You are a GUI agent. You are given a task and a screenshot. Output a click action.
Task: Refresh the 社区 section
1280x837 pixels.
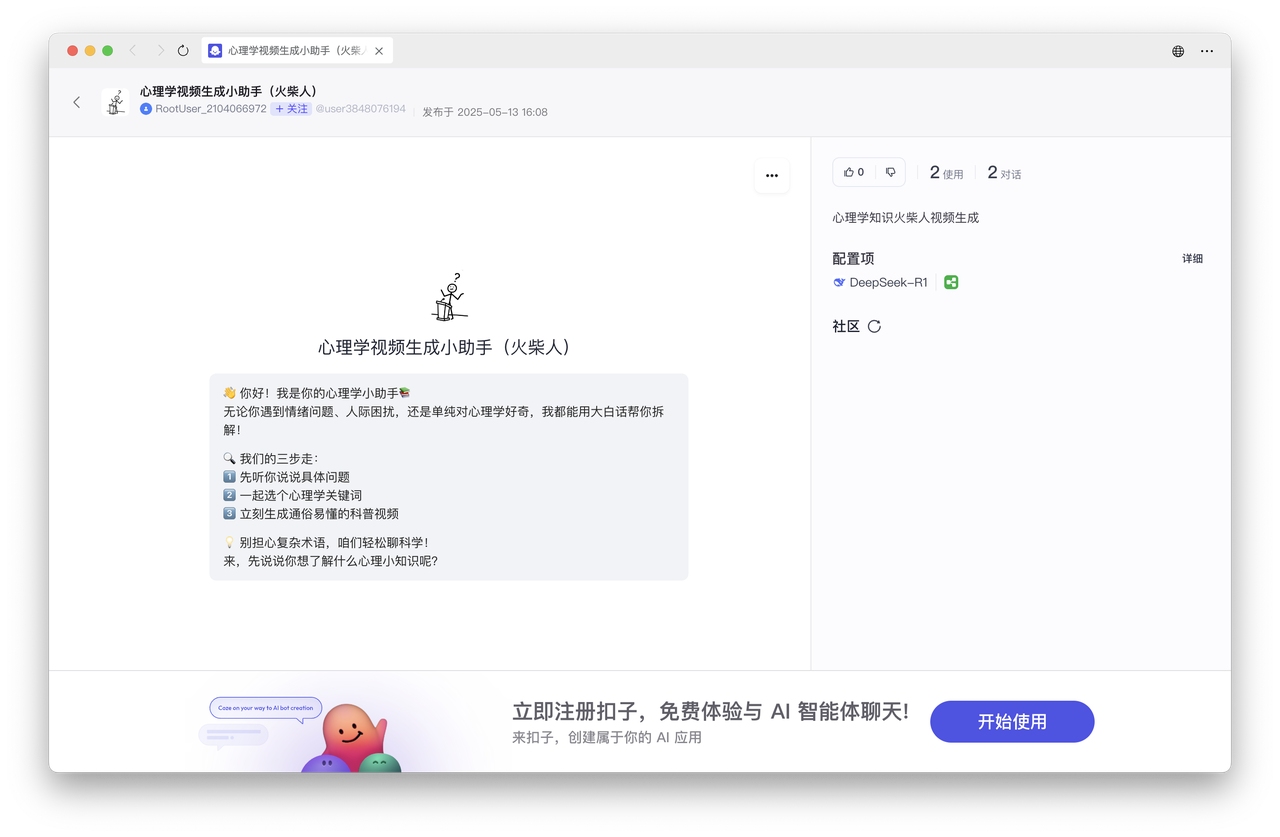pyautogui.click(x=874, y=326)
